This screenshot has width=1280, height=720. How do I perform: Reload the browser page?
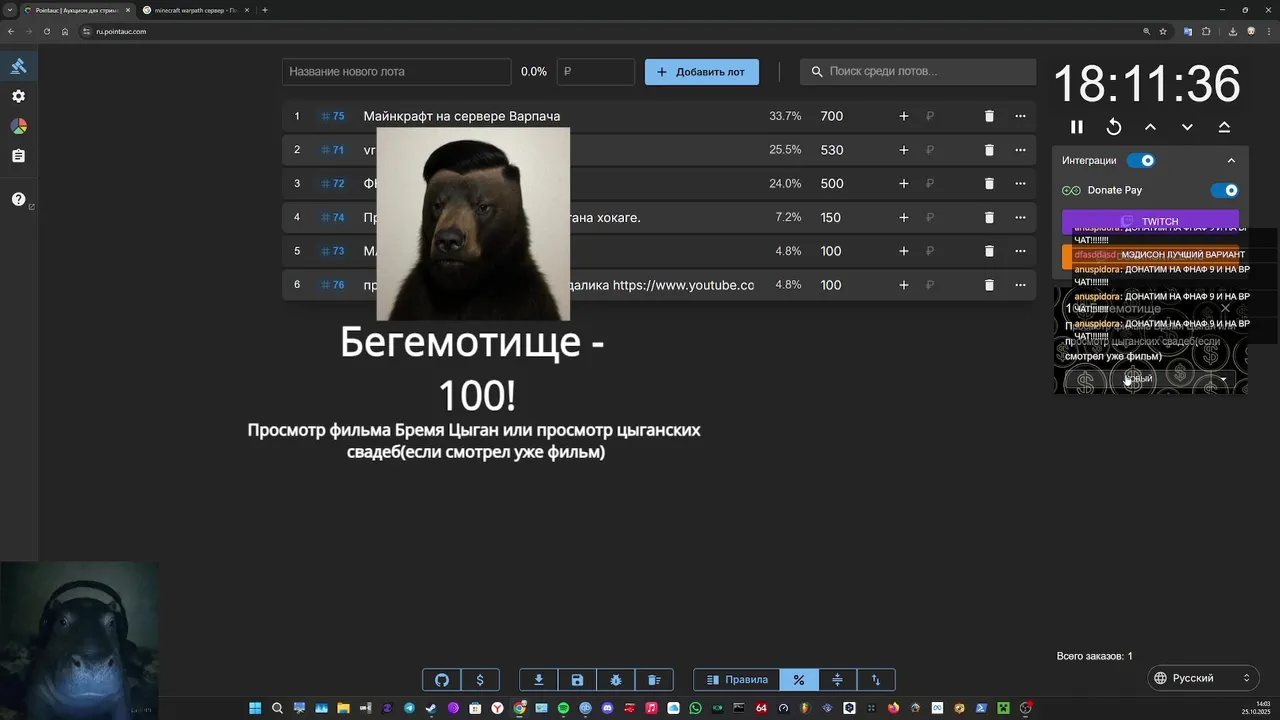tap(46, 31)
